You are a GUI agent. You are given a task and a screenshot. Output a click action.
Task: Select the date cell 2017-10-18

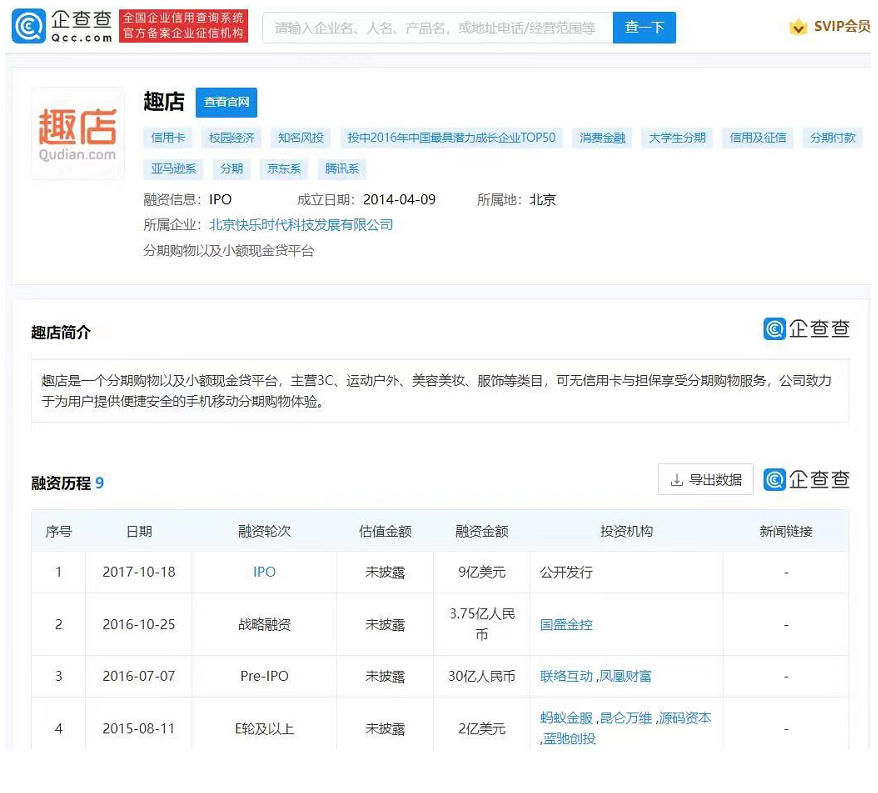139,572
